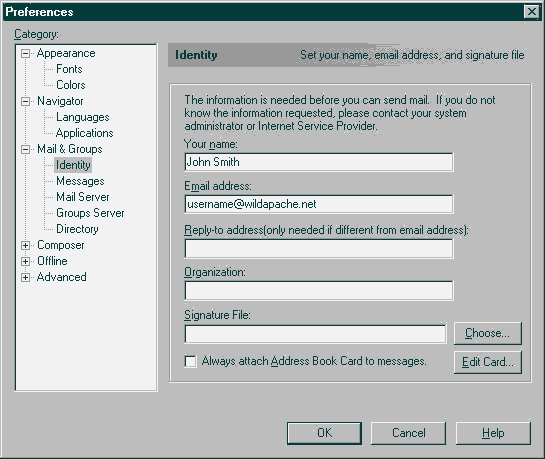This screenshot has width=545, height=459.
Task: Collapse the Appearance category
Action: (25, 54)
